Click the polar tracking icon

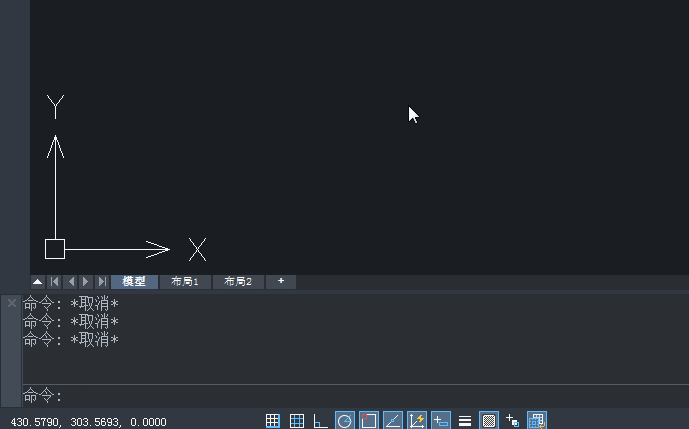pyautogui.click(x=344, y=421)
